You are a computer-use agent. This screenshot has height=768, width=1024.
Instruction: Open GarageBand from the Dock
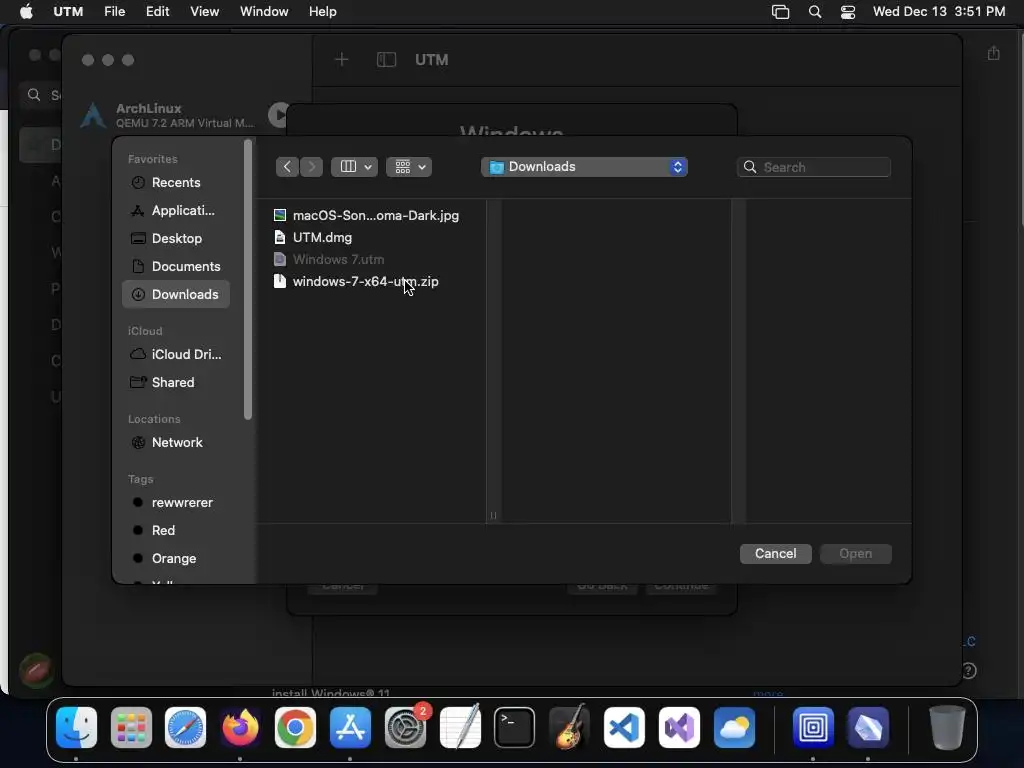click(x=569, y=728)
